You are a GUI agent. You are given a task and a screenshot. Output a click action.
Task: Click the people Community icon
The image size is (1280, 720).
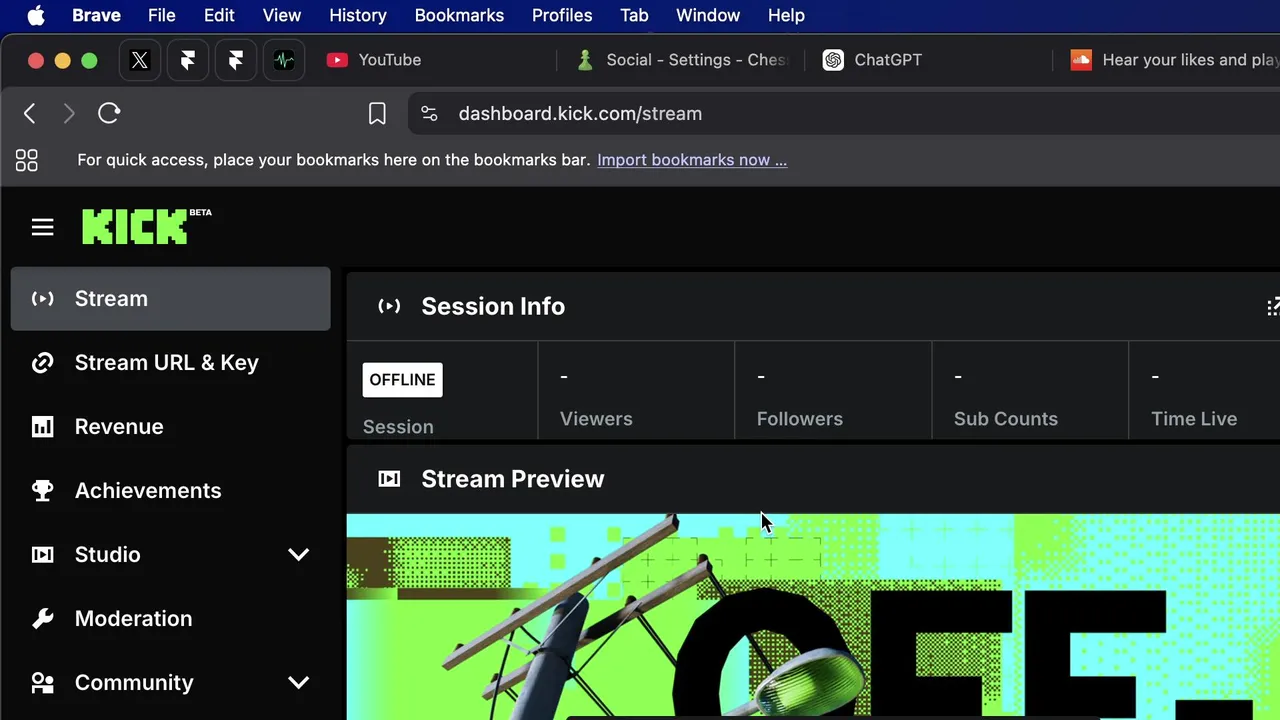[x=42, y=683]
